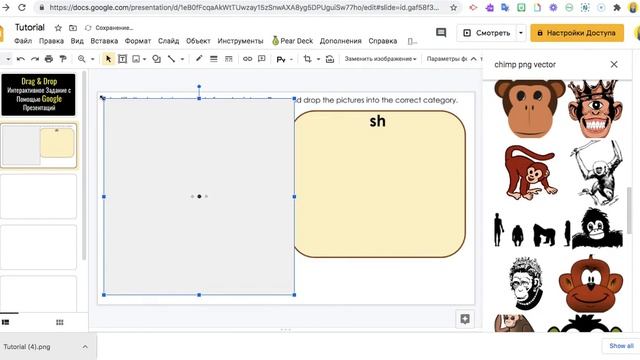This screenshot has height=360, width=640.
Task: Open the Слайд menu
Action: [x=169, y=41]
